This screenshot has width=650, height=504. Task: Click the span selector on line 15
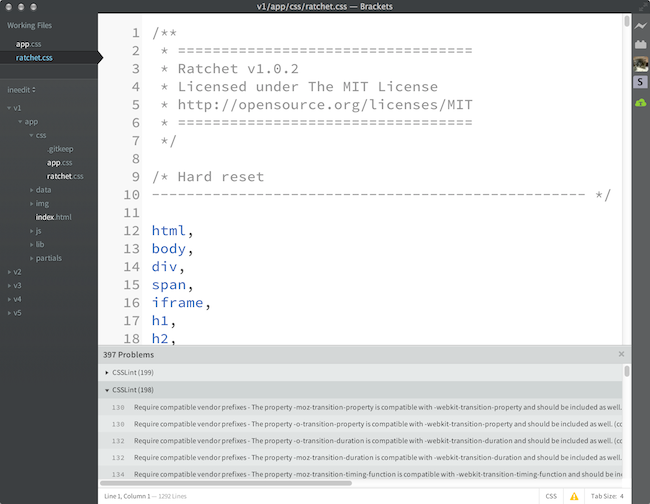(x=168, y=285)
